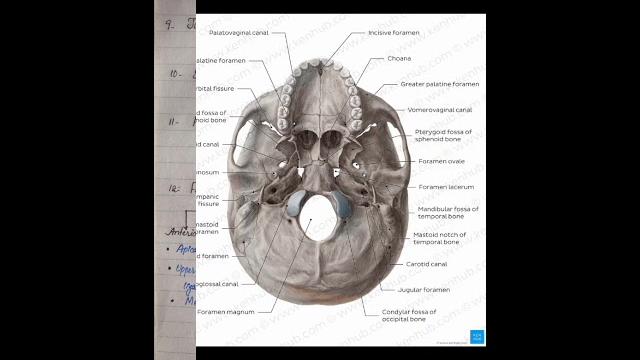Click the 'Jugular foramen' label
The width and height of the screenshot is (640, 360).
424,290
